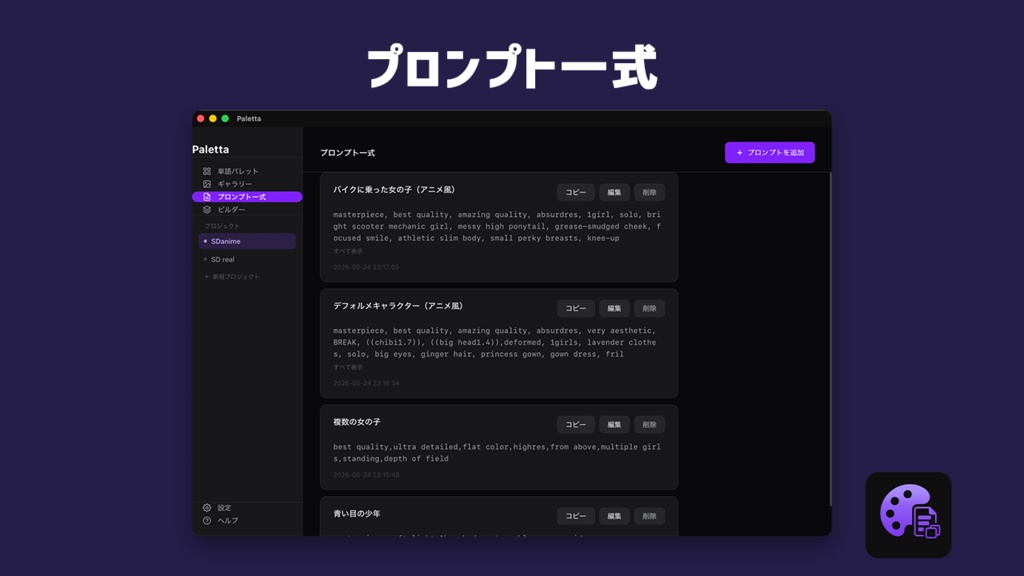1024x576 pixels.
Task: Edit the デフォルメキャラクター prompt
Action: [614, 308]
